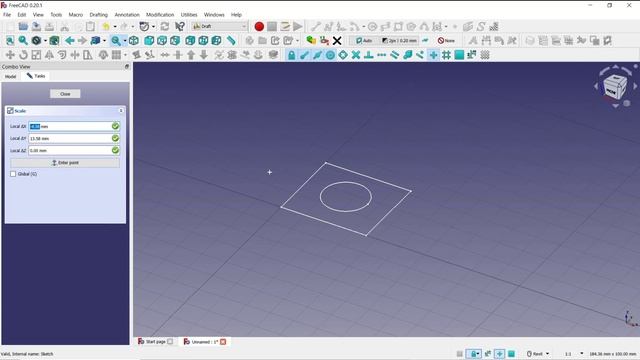
Task: Toggle Snap Perpendicular icon
Action: pyautogui.click(x=369, y=55)
